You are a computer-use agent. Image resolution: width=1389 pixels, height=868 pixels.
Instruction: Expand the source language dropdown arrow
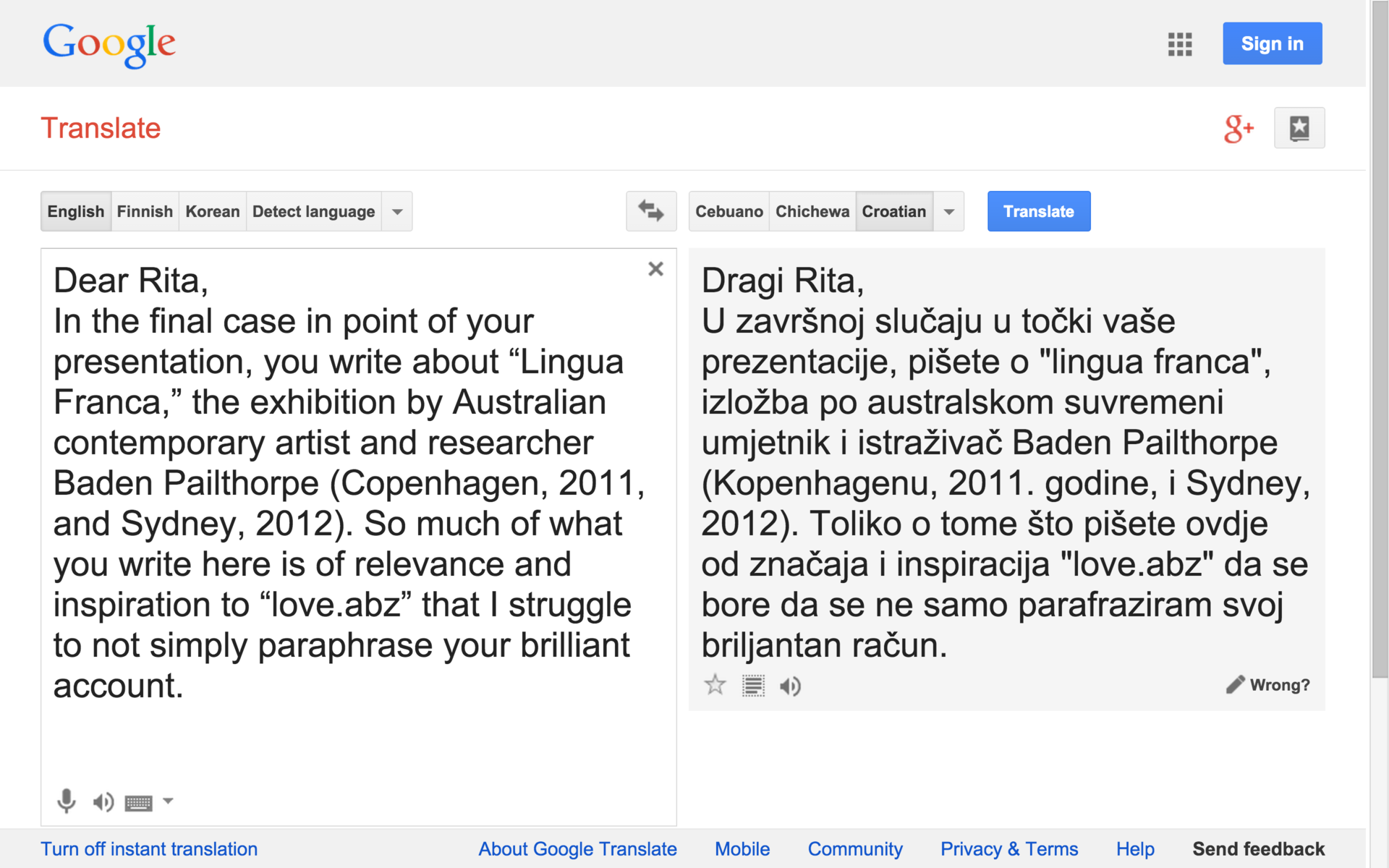click(397, 212)
